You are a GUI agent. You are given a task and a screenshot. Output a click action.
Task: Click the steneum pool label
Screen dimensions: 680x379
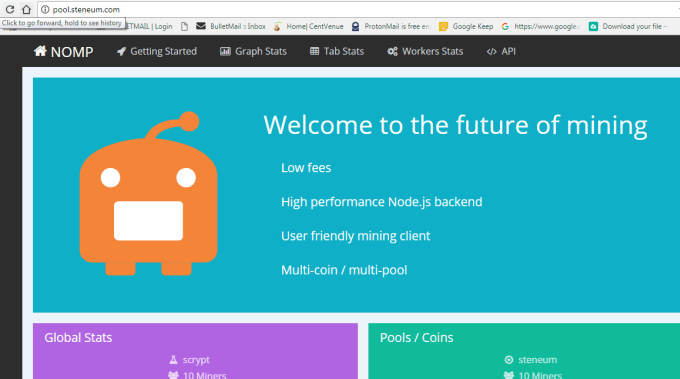point(538,360)
